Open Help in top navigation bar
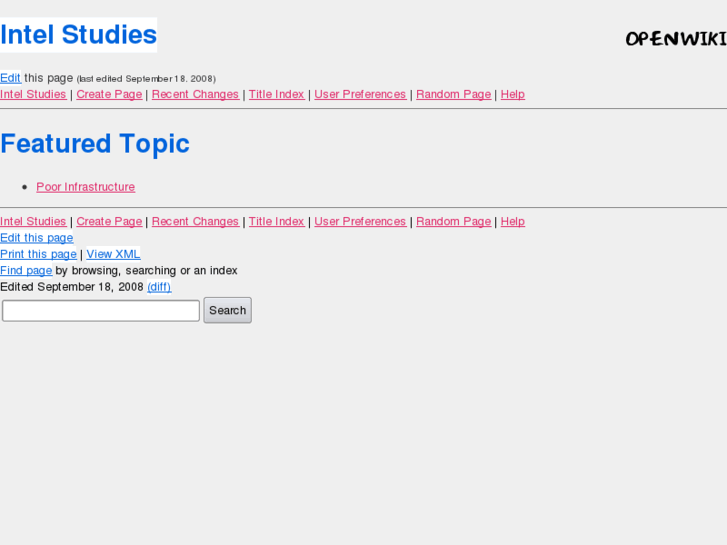727x545 pixels. 513,94
